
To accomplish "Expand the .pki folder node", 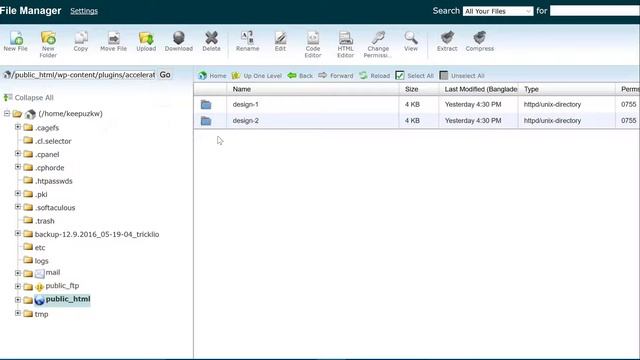I will [x=18, y=193].
